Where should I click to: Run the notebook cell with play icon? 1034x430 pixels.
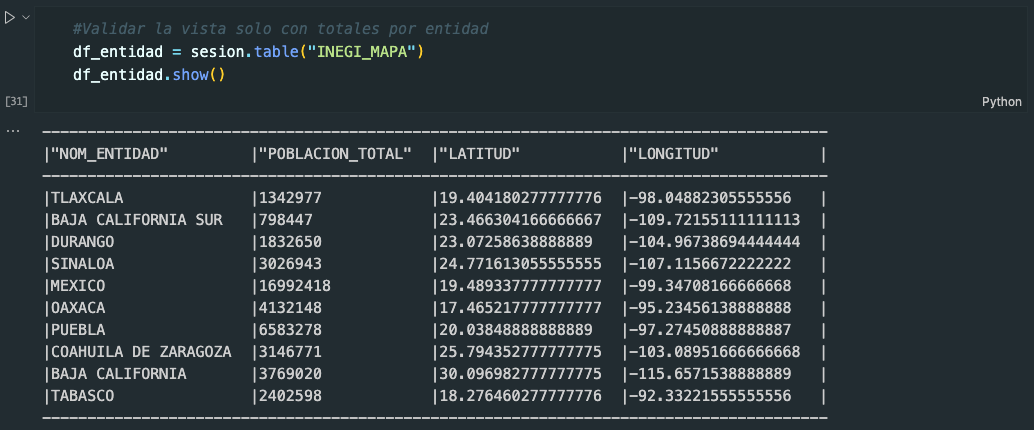(10, 18)
